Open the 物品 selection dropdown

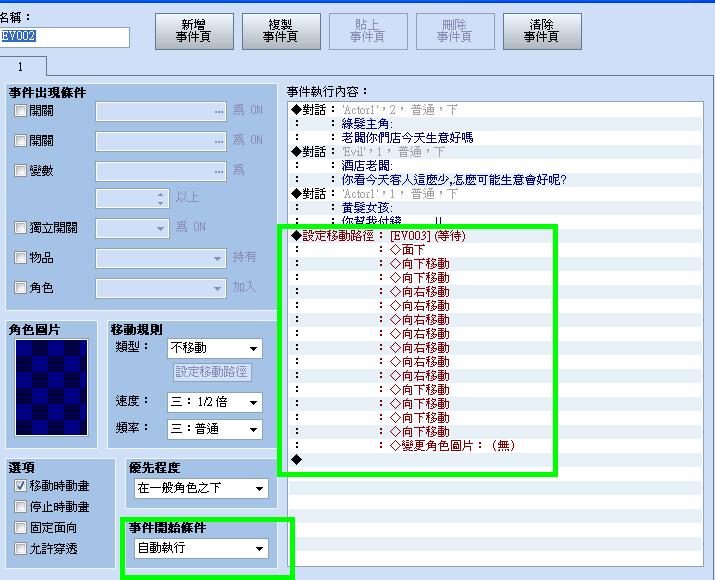click(161, 258)
